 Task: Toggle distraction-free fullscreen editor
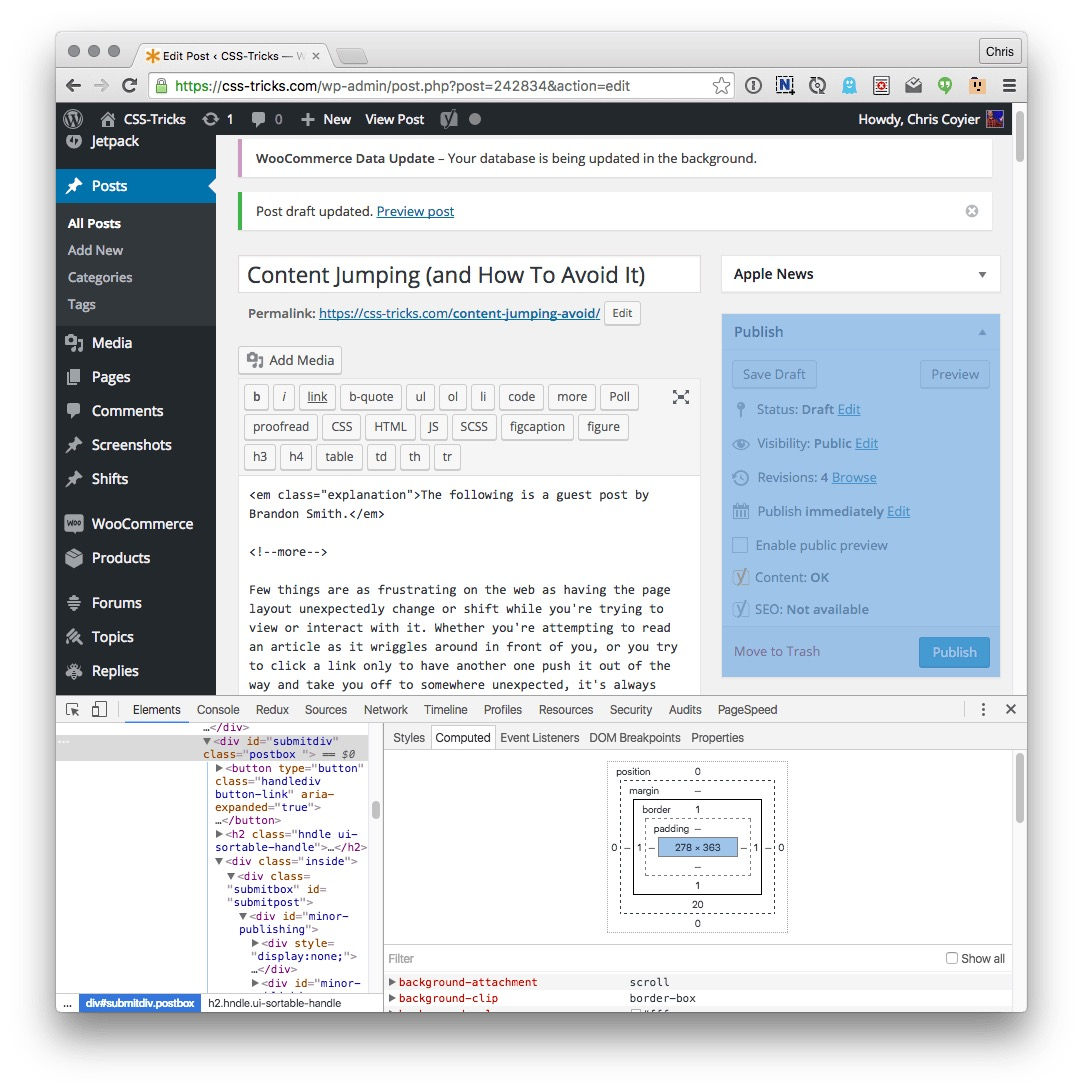pos(680,397)
